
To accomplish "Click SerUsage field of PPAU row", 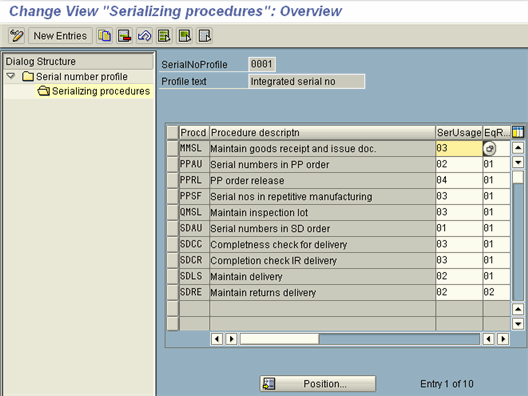I will 459,164.
